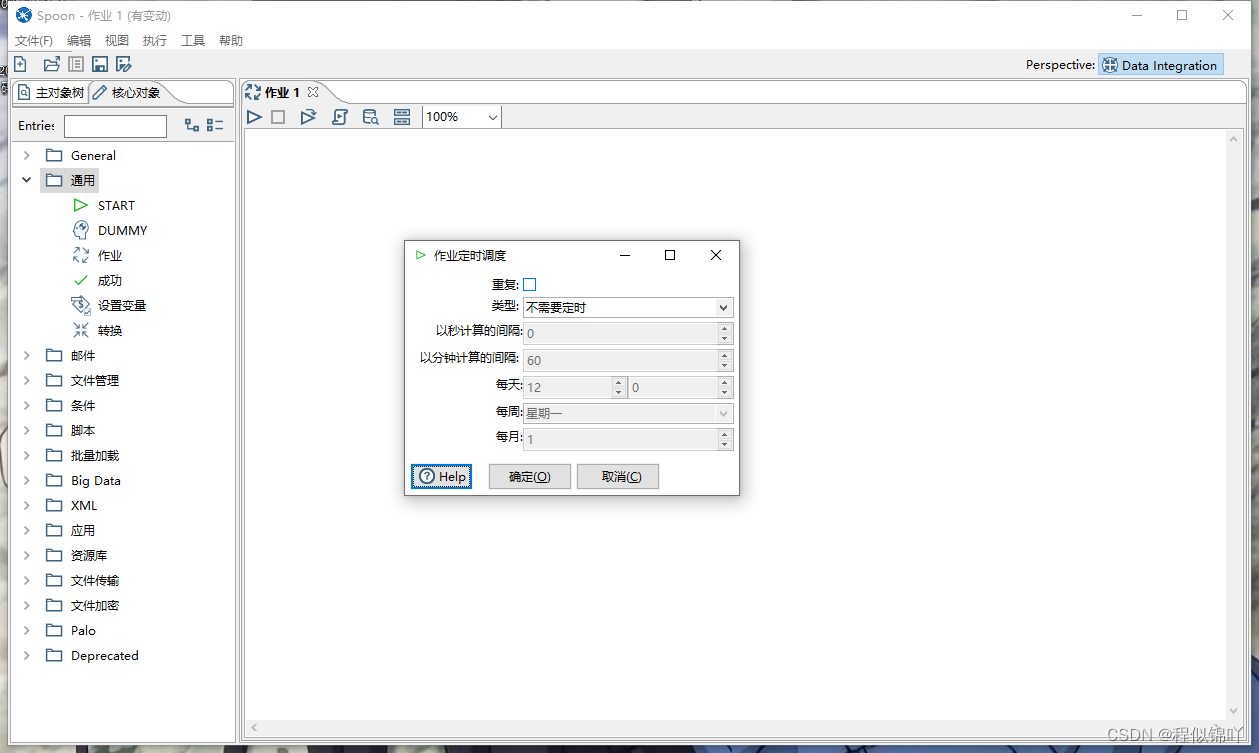Viewport: 1259px width, 753px height.
Task: Click the get SQL script icon
Action: point(339,117)
